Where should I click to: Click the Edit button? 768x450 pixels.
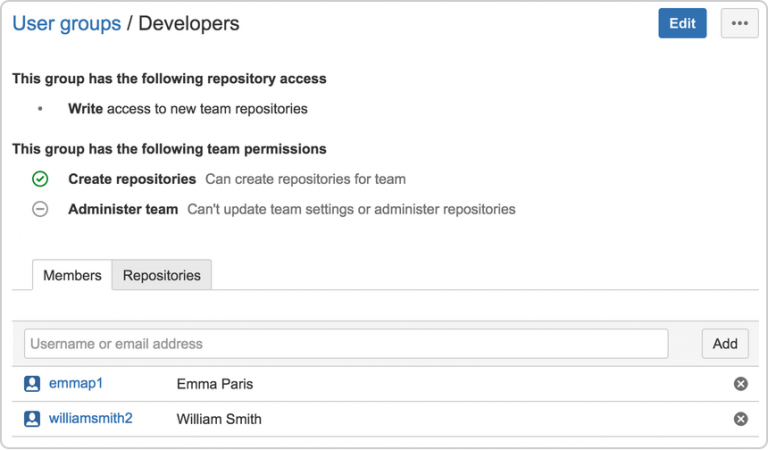[682, 24]
